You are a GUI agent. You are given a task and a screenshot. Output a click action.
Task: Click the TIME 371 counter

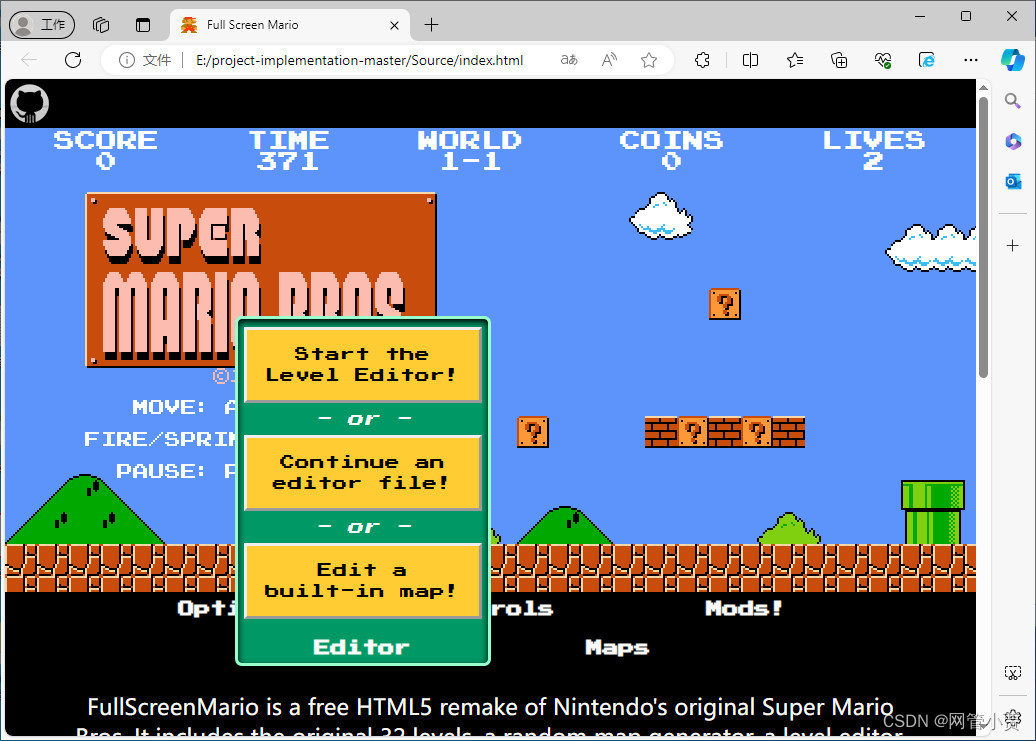pyautogui.click(x=289, y=151)
